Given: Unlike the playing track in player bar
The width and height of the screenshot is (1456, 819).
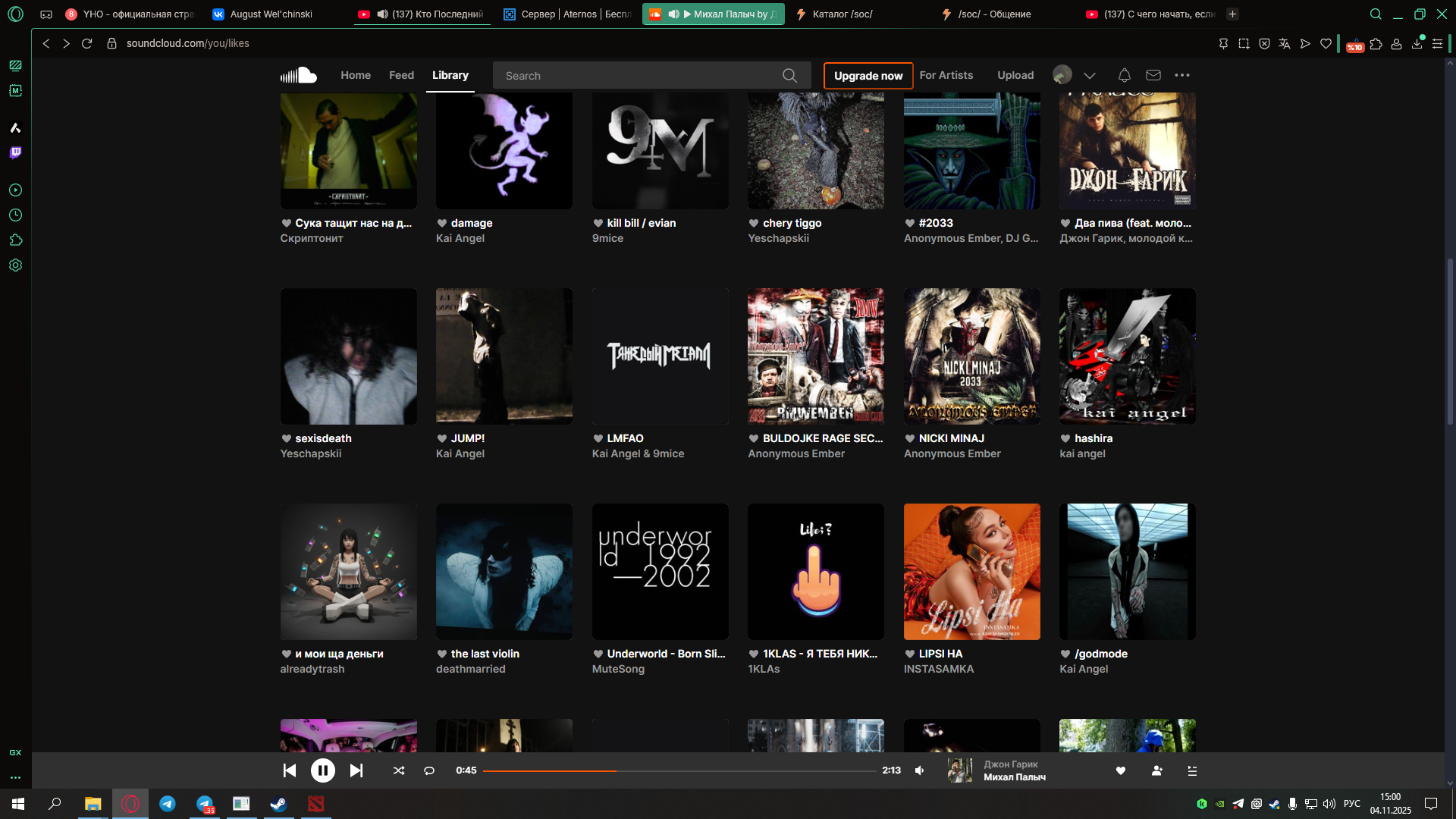Looking at the screenshot, I should (x=1121, y=770).
